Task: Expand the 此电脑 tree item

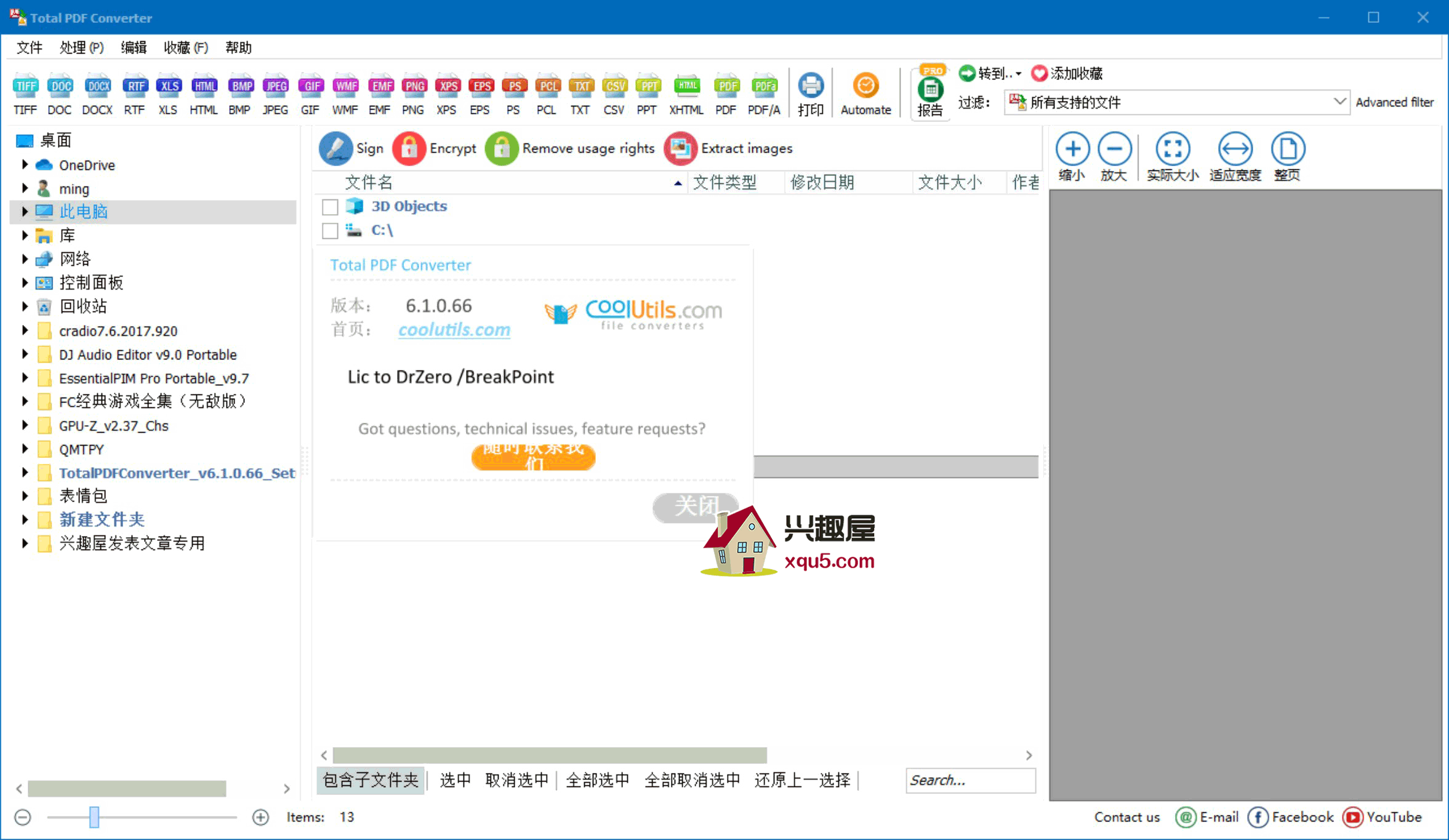Action: click(22, 211)
